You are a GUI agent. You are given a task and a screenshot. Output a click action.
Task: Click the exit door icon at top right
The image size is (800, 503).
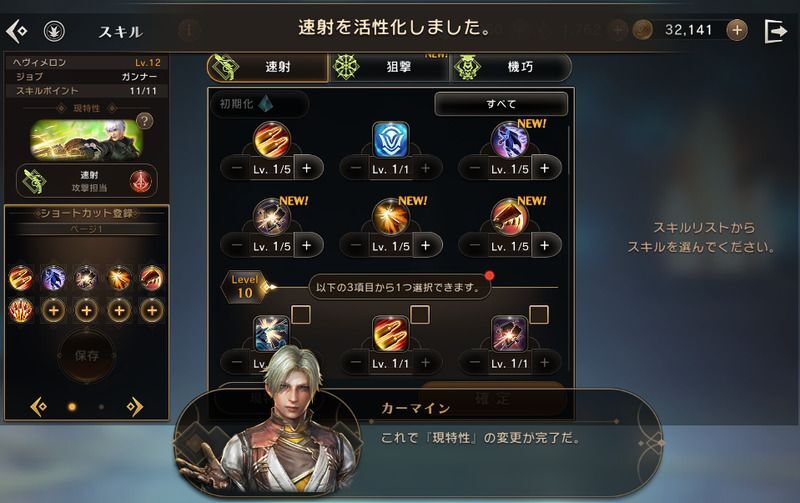coord(776,31)
